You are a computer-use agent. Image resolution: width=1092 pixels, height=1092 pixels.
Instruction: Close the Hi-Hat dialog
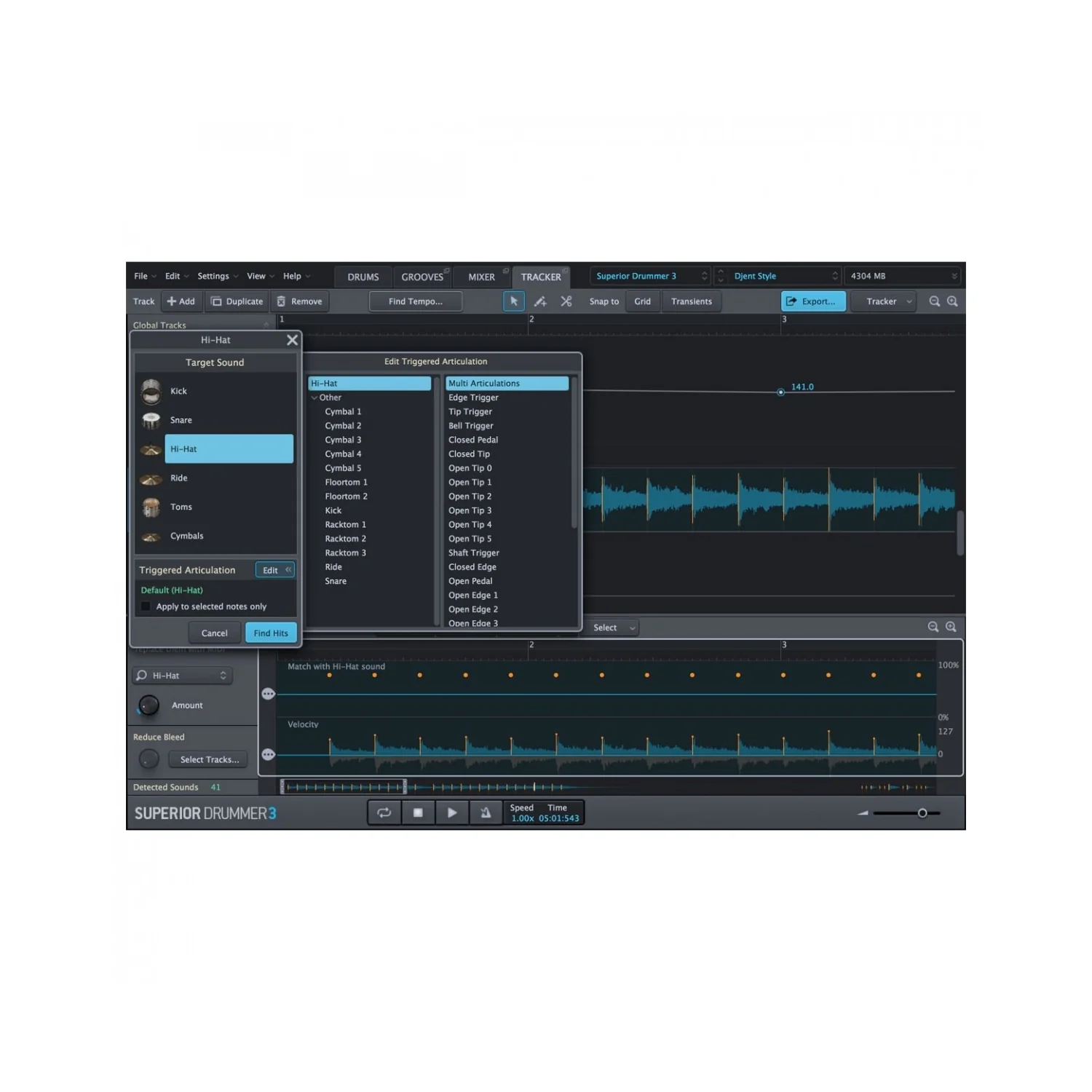292,340
